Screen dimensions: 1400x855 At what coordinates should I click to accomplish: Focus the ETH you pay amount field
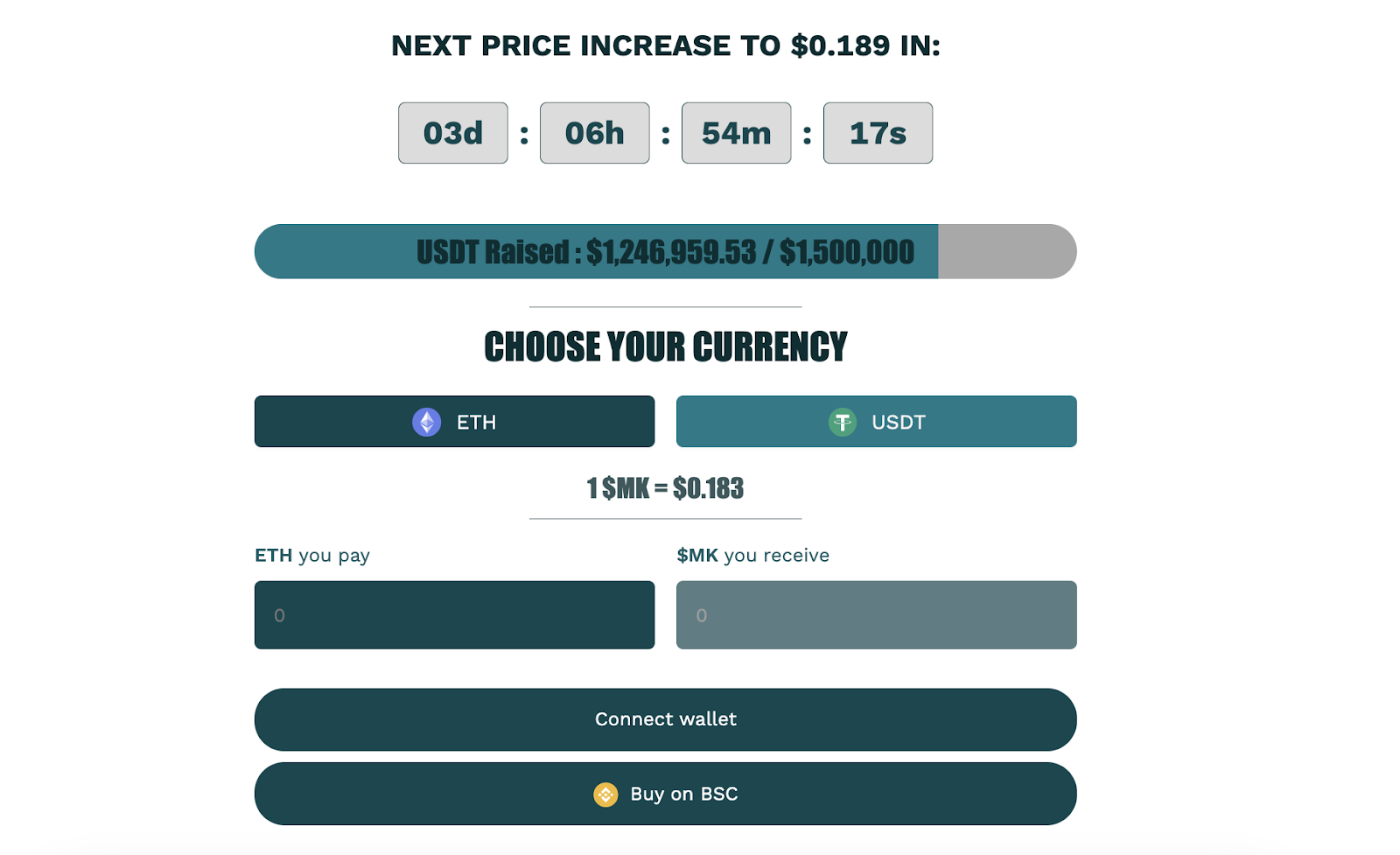coord(454,615)
